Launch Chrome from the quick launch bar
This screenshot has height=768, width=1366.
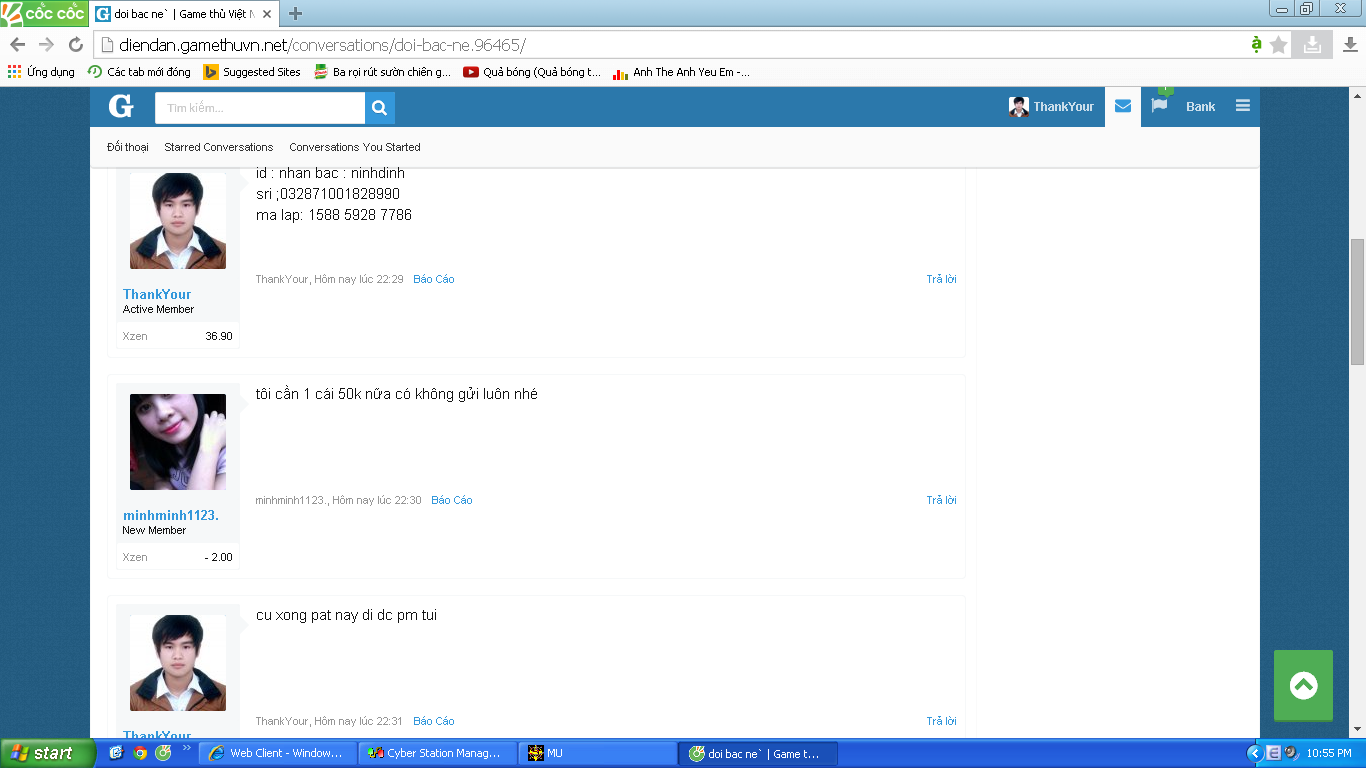tap(140, 753)
